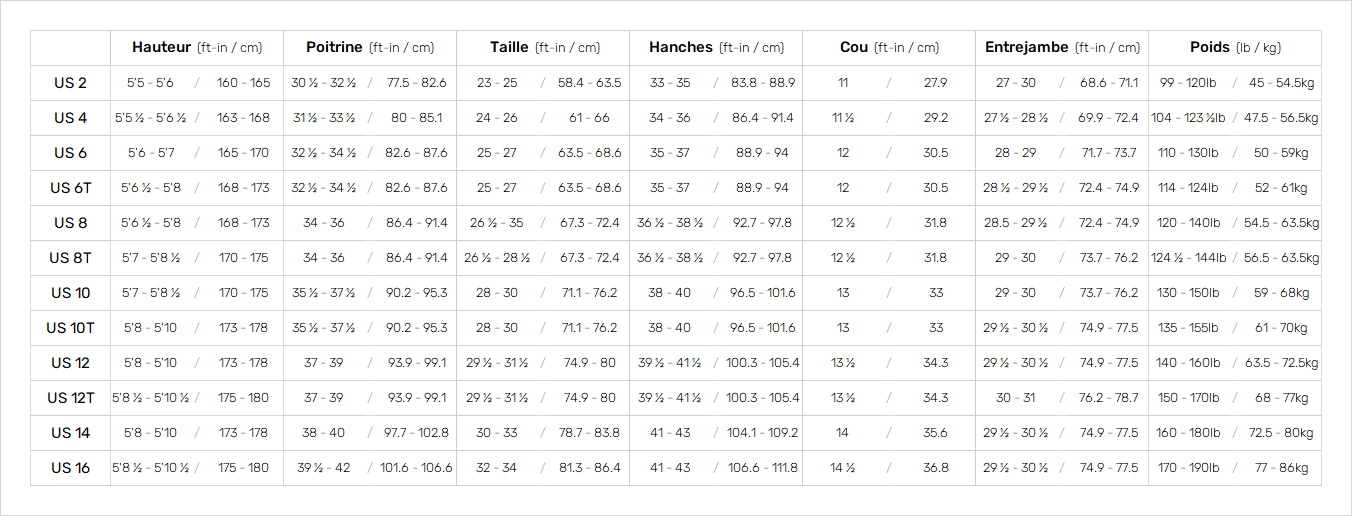This screenshot has width=1352, height=516.
Task: Select the US 6T row label
Action: tap(70, 188)
